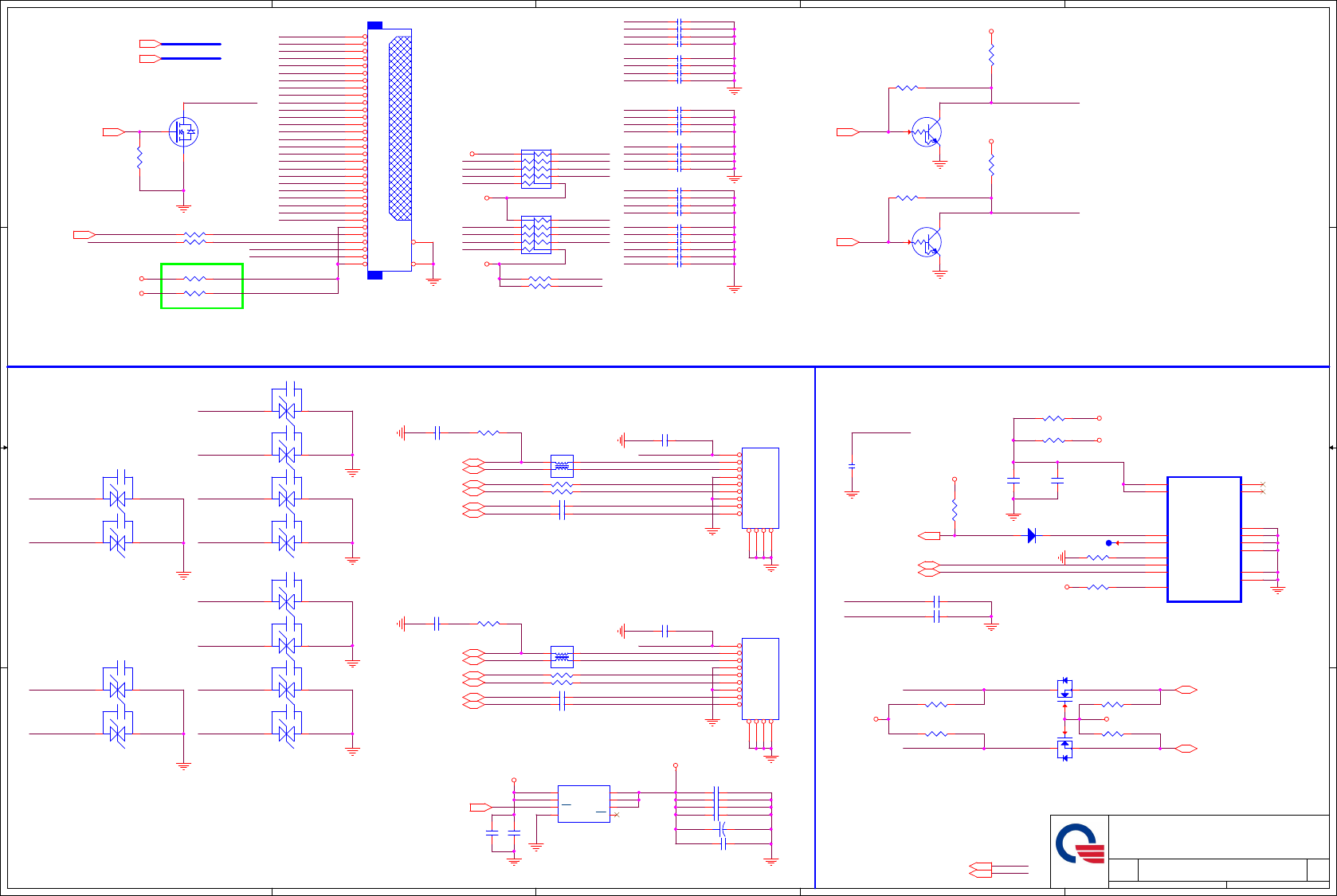This screenshot has height=896, width=1337.
Task: Select the polarized capacitor near the regulator output
Action: (x=723, y=829)
